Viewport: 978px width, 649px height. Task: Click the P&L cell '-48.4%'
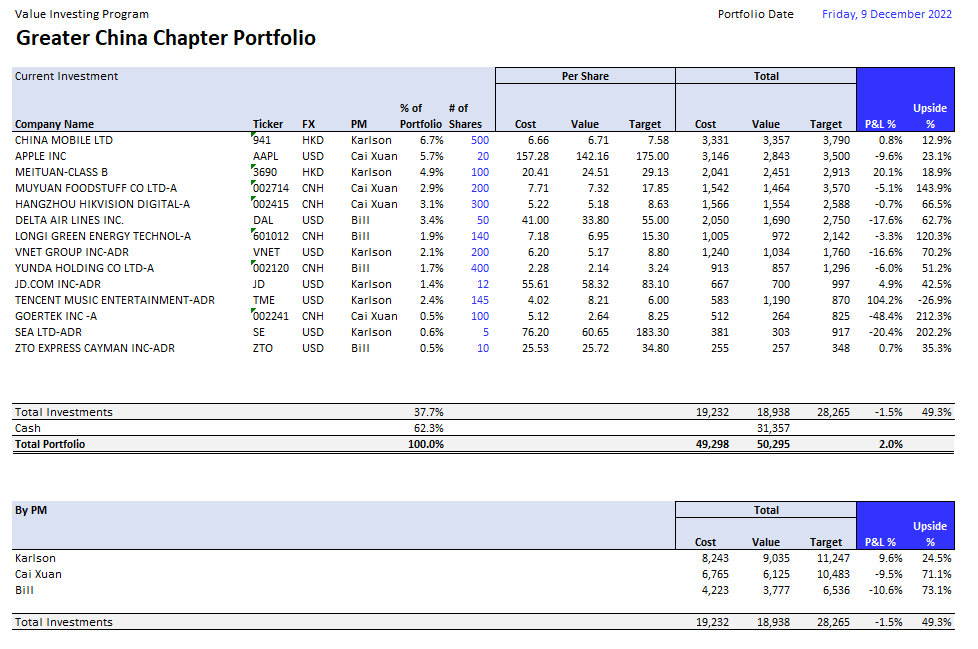pos(885,316)
